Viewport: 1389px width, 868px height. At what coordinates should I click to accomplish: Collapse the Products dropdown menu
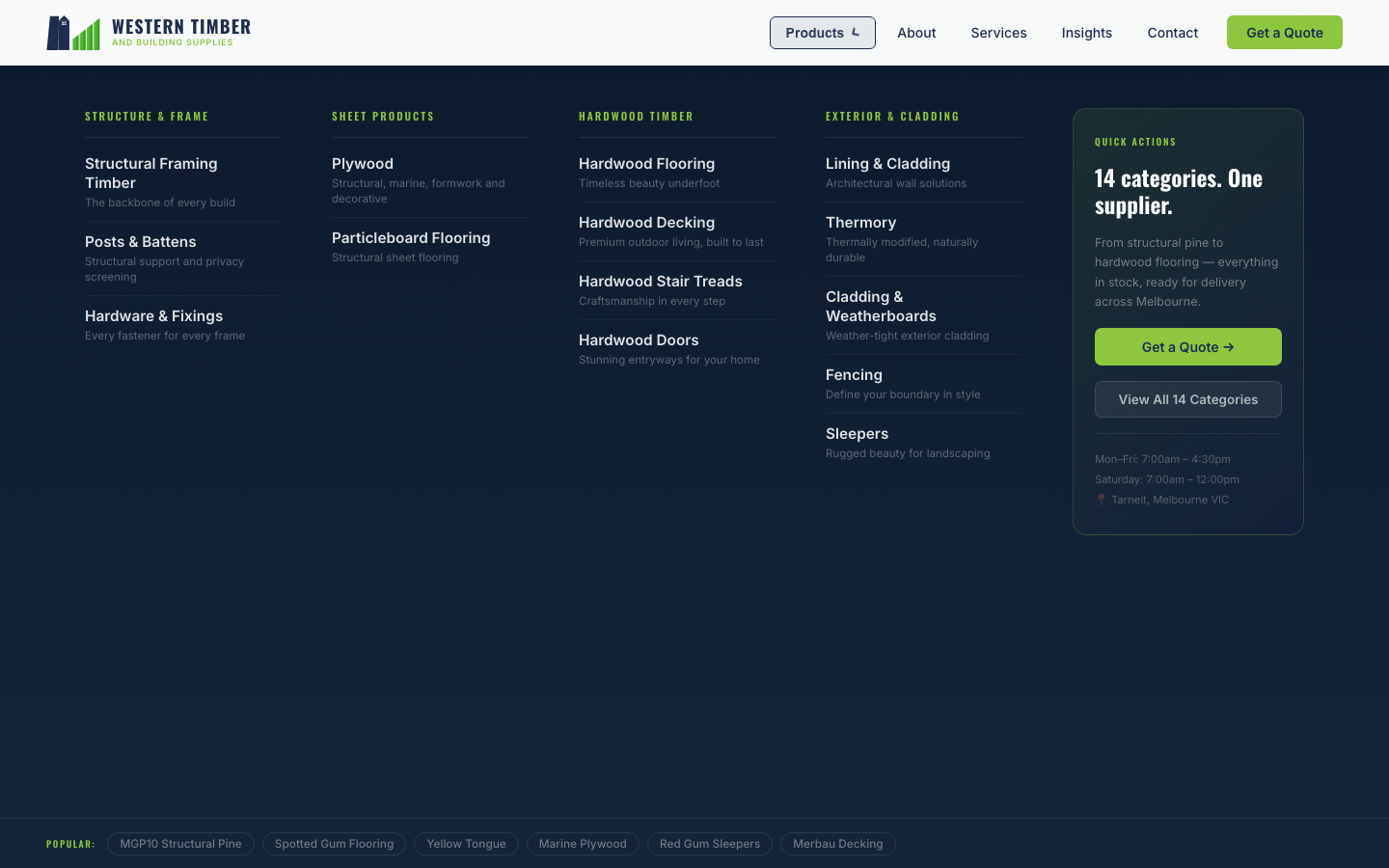pos(822,33)
